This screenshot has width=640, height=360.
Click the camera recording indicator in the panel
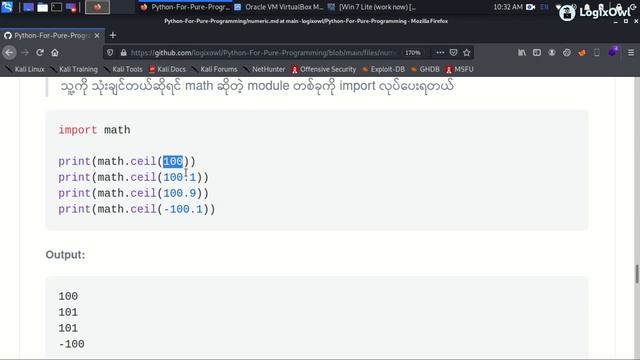click(531, 7)
